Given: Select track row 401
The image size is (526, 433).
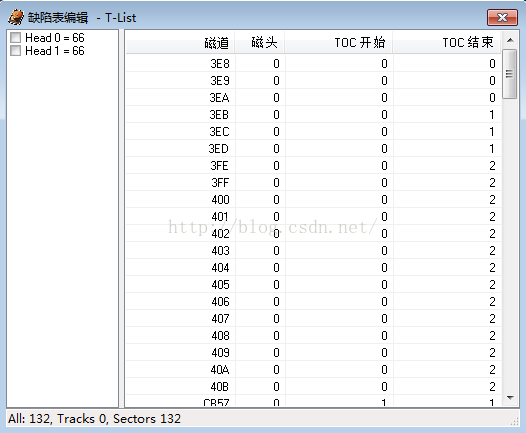Looking at the screenshot, I should [313, 217].
